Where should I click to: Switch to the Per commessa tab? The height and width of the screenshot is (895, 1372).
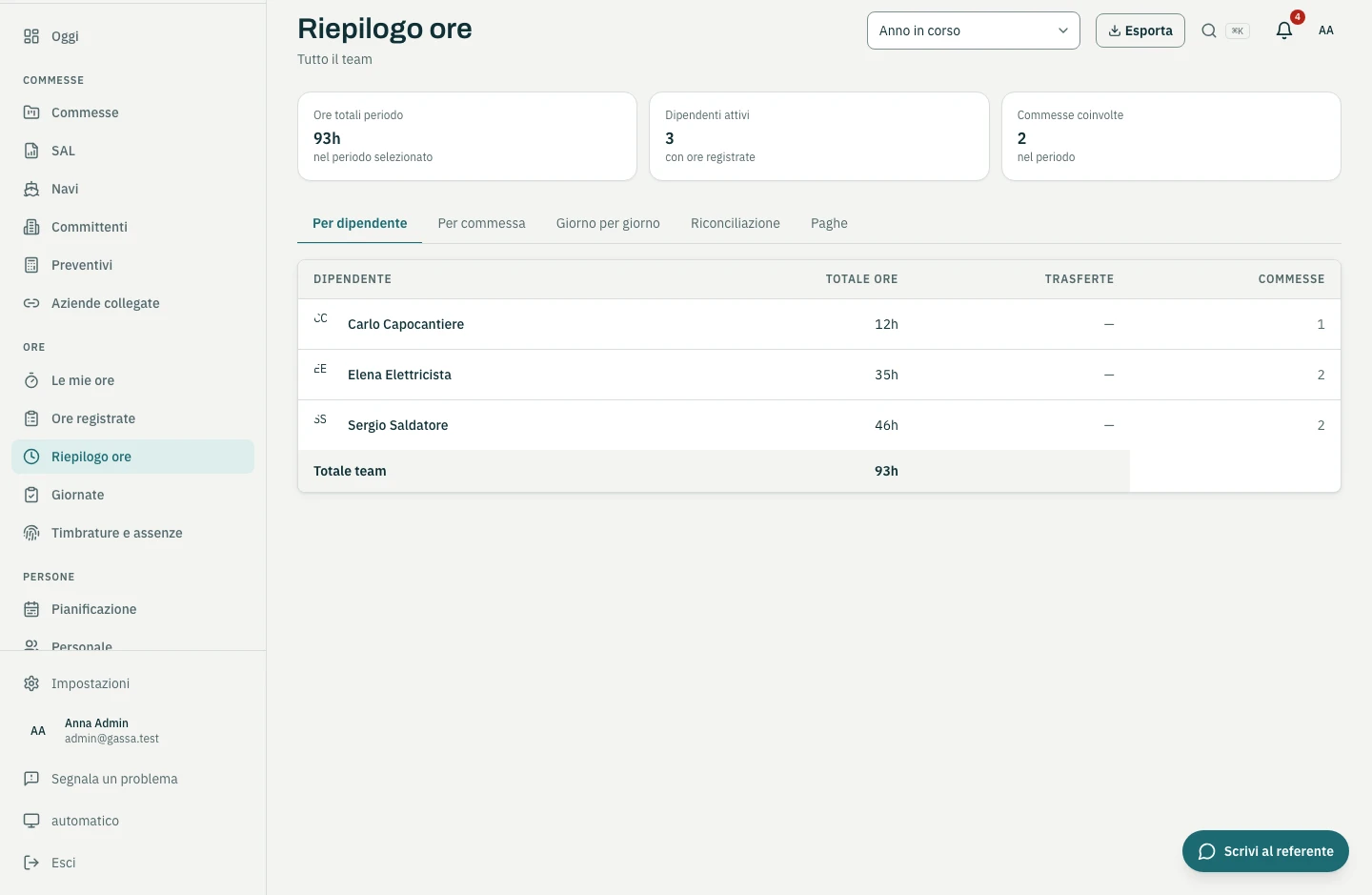tap(482, 223)
